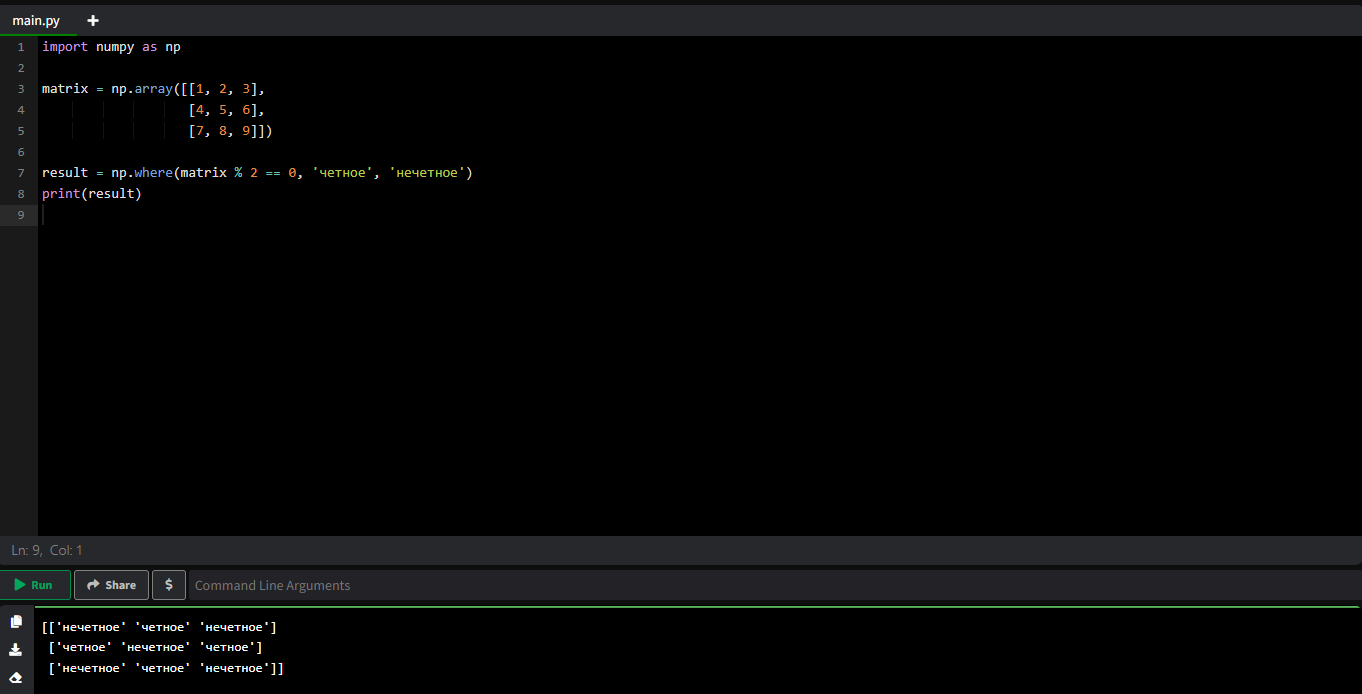
Task: Click 'np.where' in the result line
Action: click(x=142, y=173)
